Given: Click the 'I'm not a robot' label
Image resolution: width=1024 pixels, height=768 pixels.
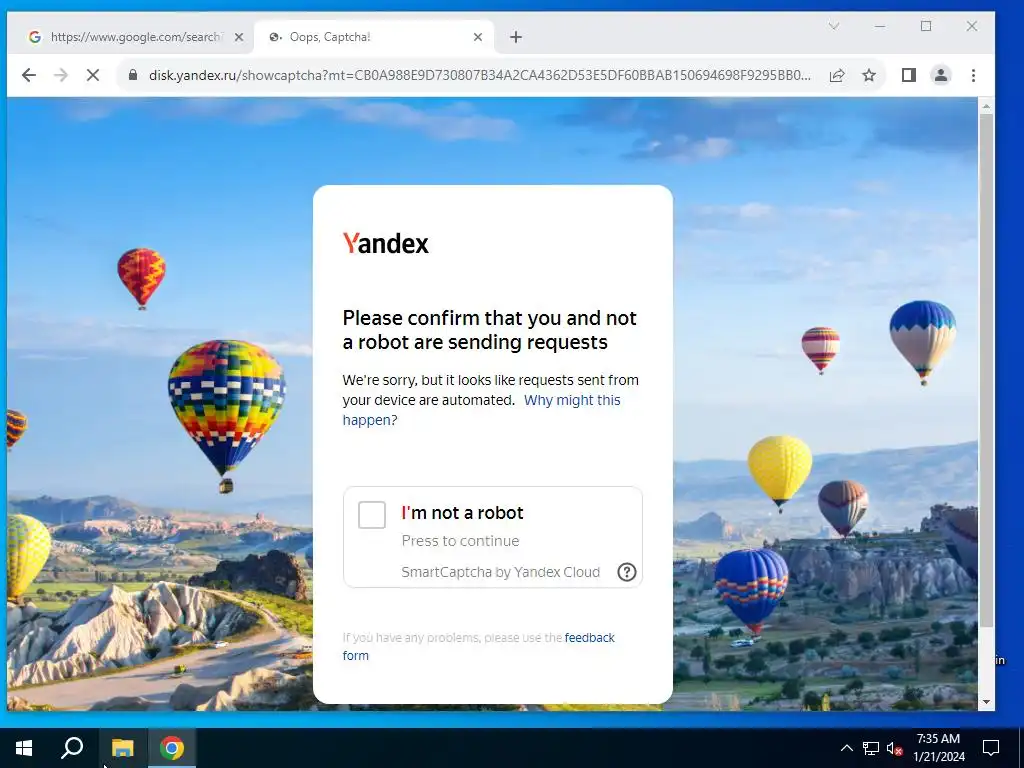Looking at the screenshot, I should point(462,513).
